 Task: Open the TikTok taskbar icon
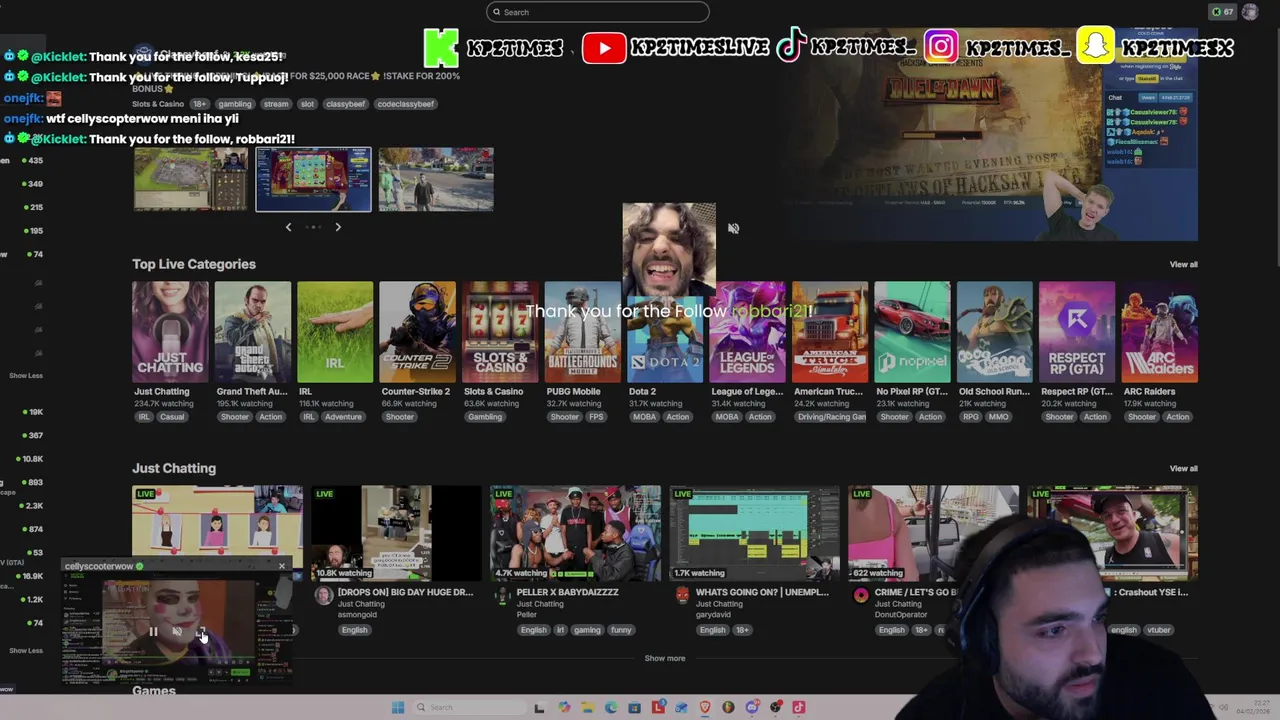click(798, 707)
